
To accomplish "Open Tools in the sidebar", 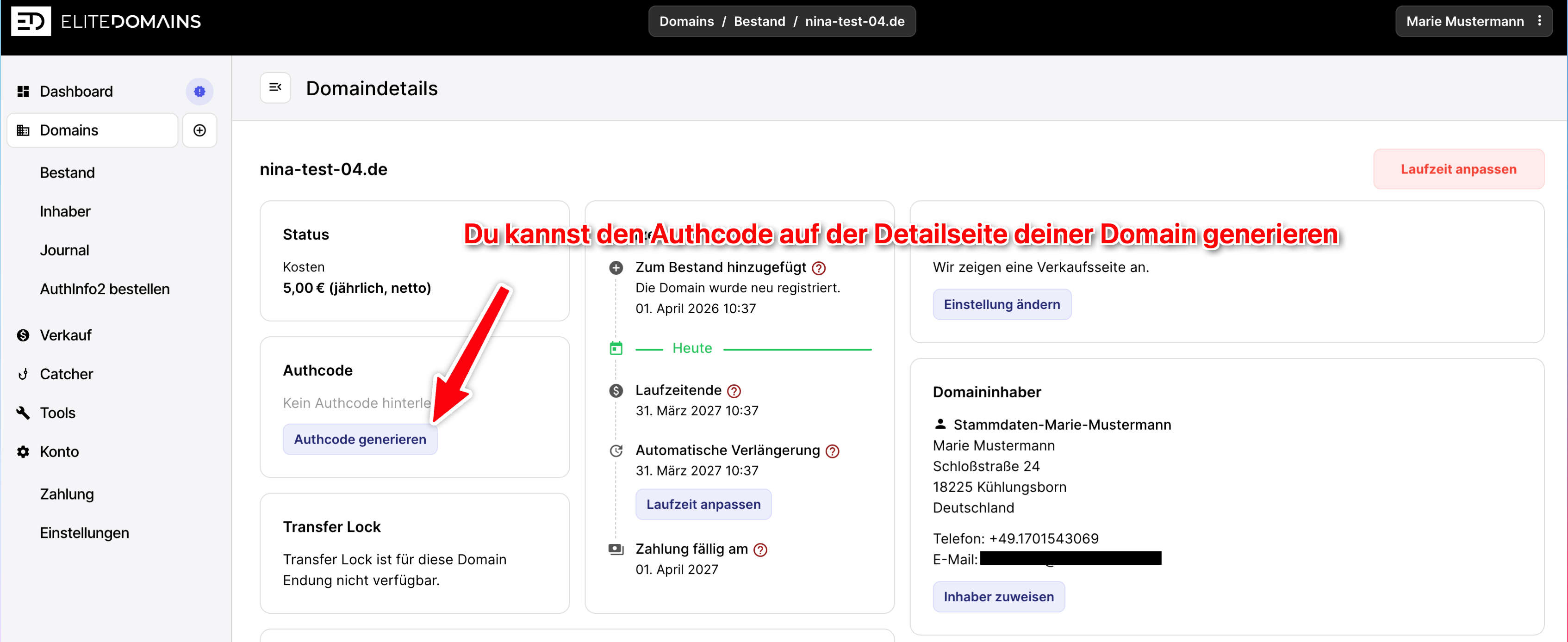I will click(x=58, y=413).
